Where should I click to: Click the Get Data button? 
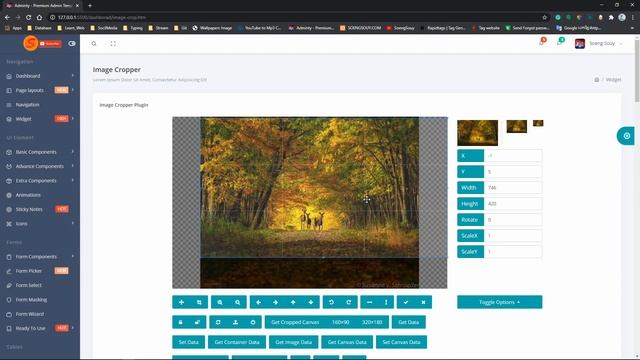tap(409, 322)
